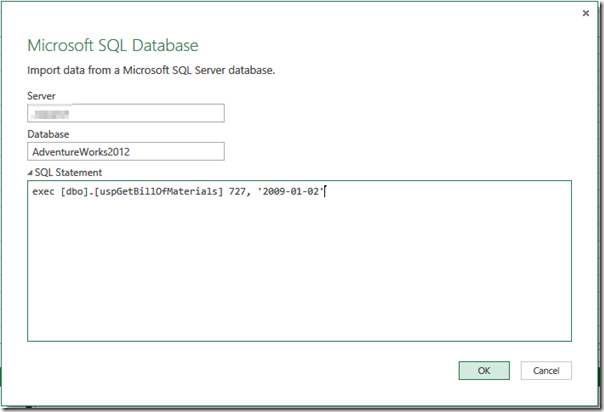Click the Cancel button

point(546,370)
